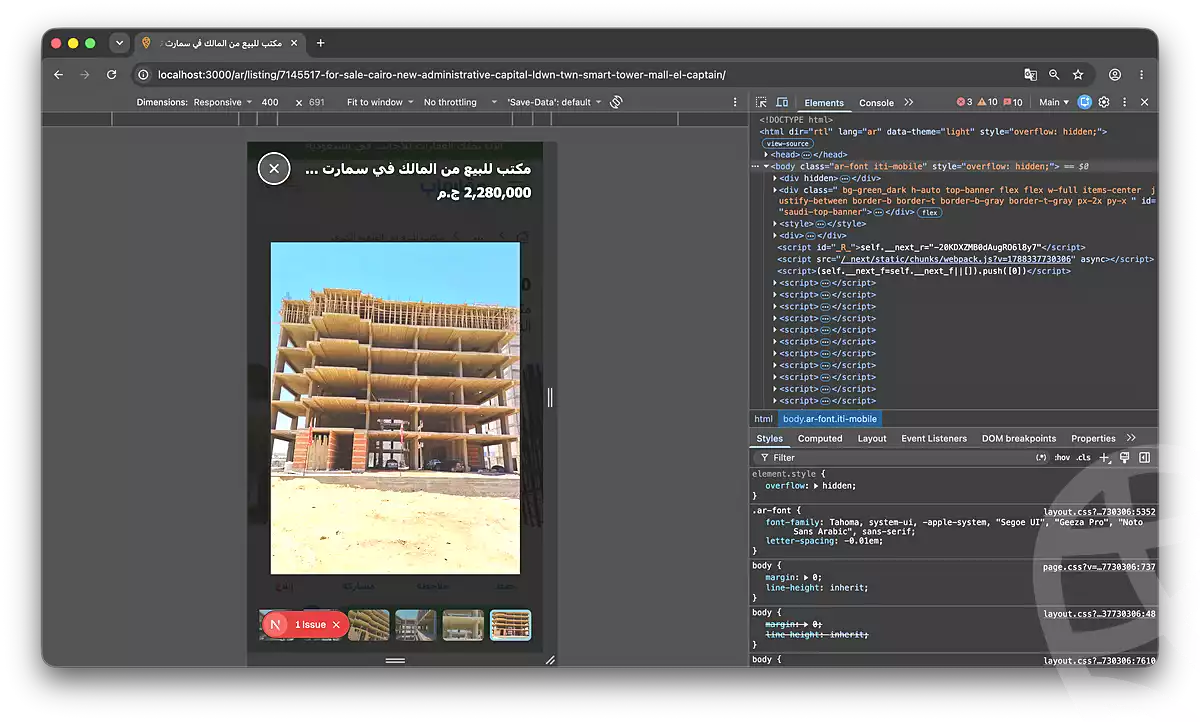This screenshot has width=1200, height=722.
Task: Open the Styles tab
Action: pos(770,438)
